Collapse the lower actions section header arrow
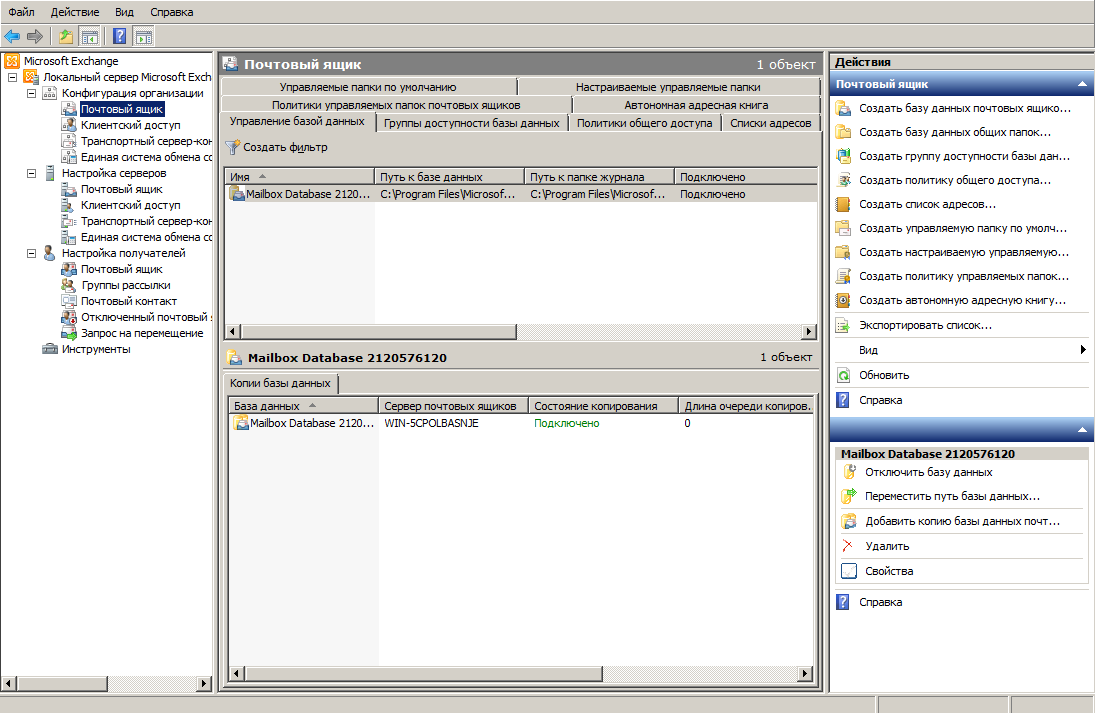 coord(1082,429)
